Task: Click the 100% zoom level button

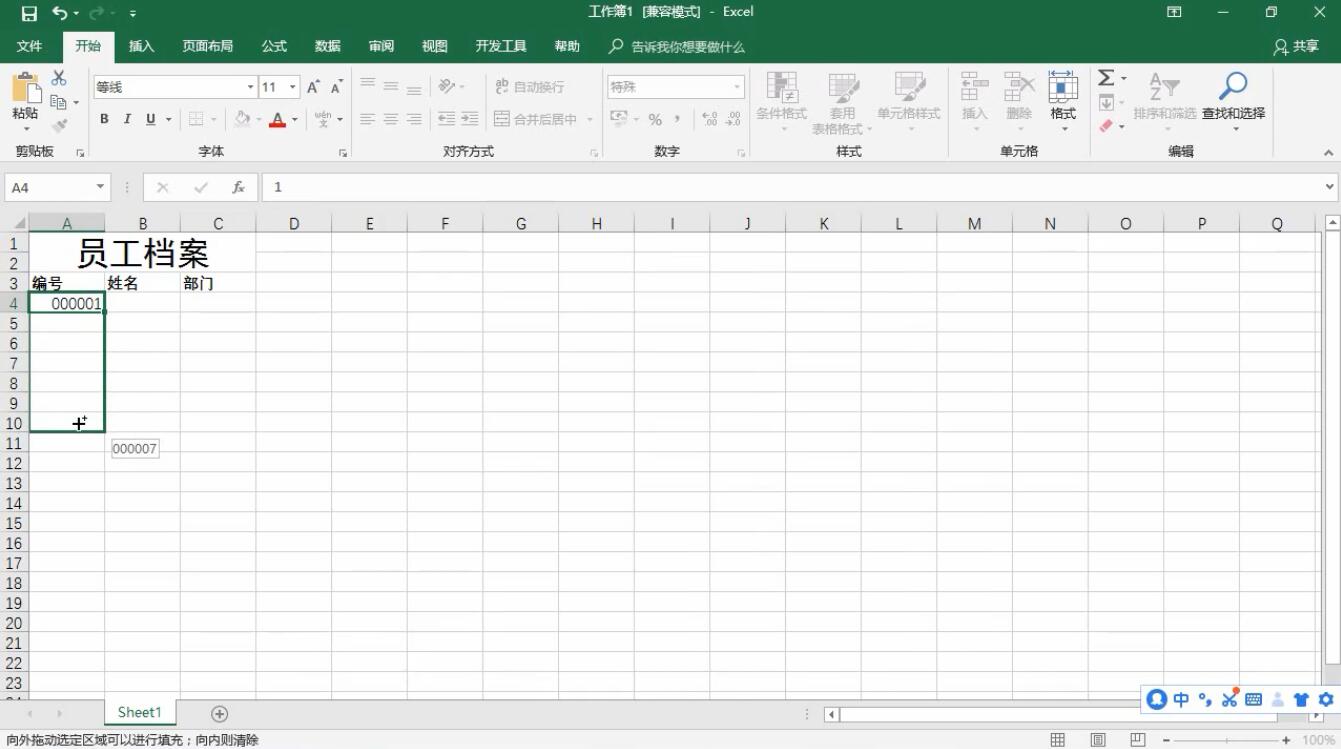Action: coord(1320,740)
